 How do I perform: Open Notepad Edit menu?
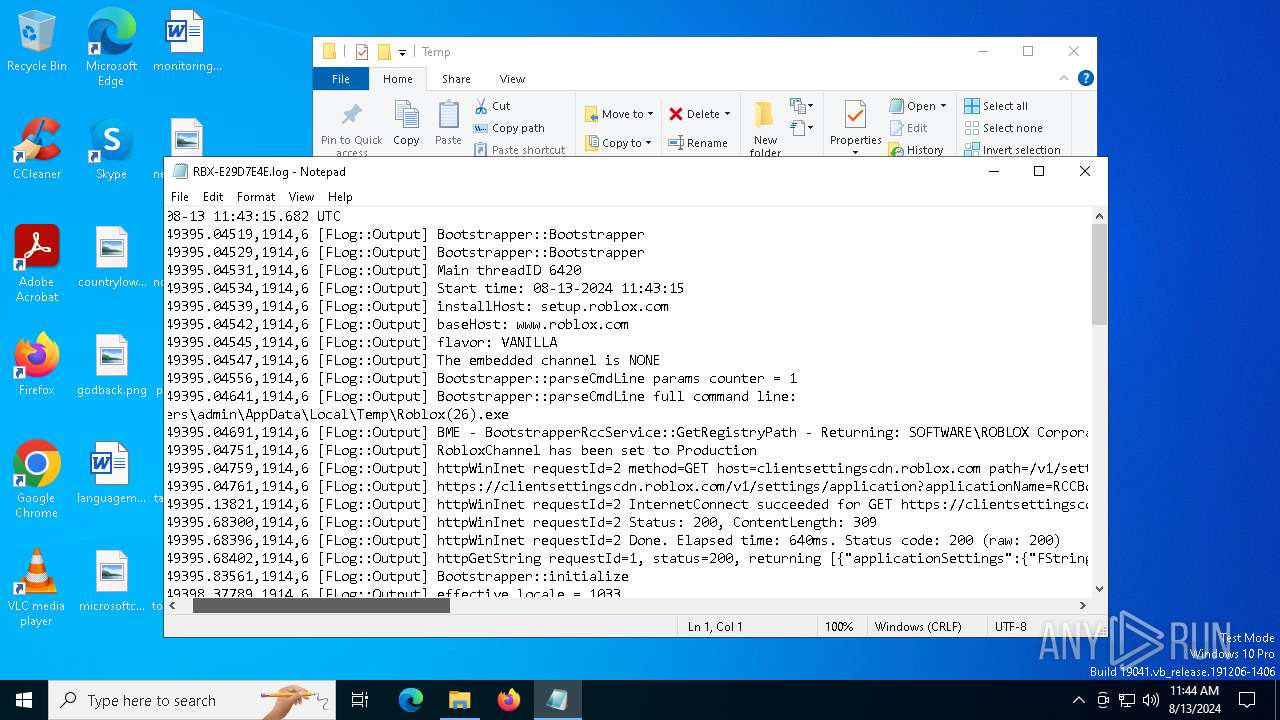(x=213, y=197)
